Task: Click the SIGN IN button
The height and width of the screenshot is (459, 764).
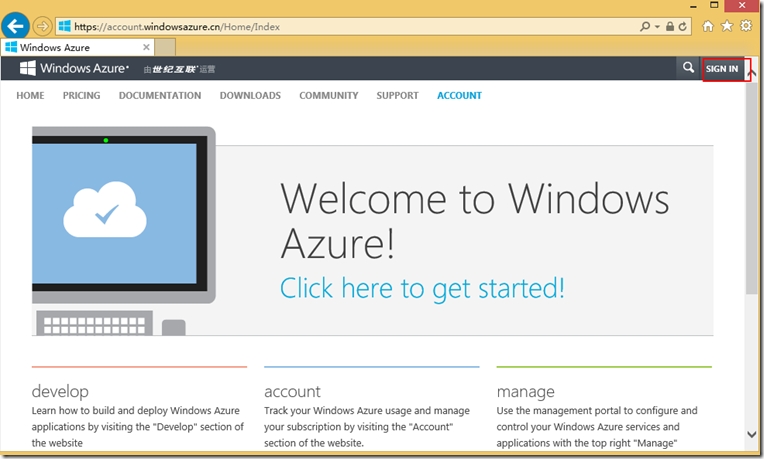Action: (x=722, y=69)
